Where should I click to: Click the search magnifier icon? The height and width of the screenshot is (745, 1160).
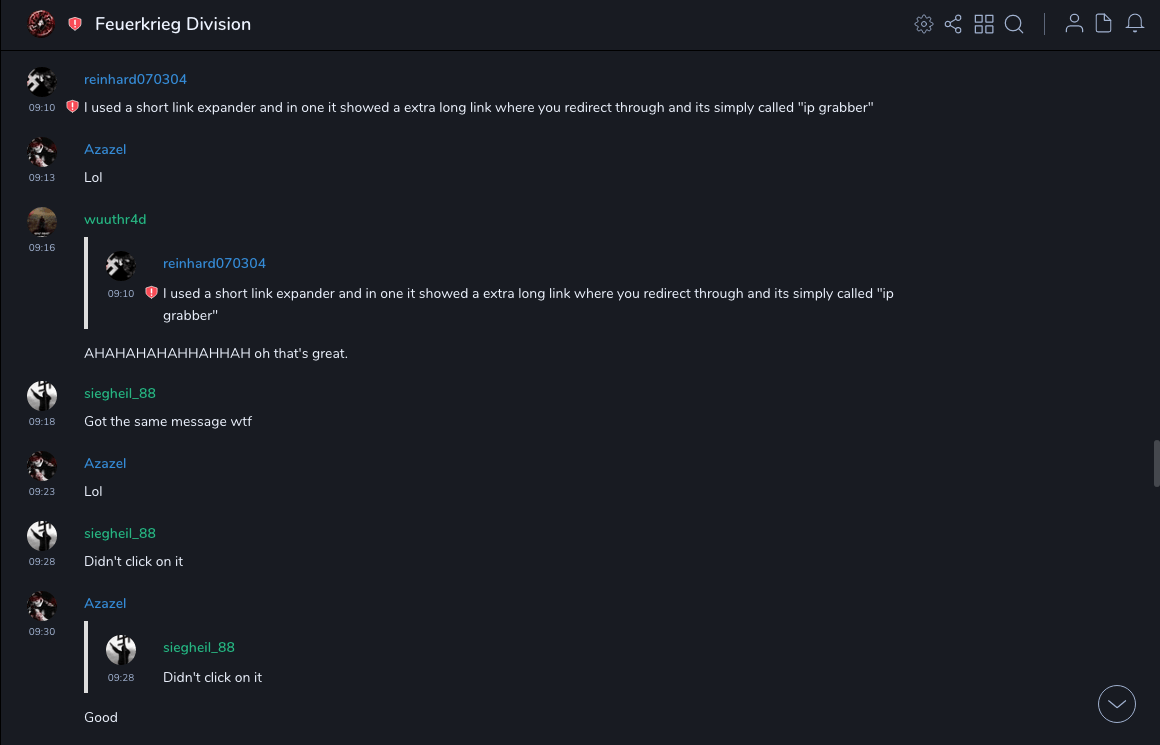click(x=1014, y=24)
